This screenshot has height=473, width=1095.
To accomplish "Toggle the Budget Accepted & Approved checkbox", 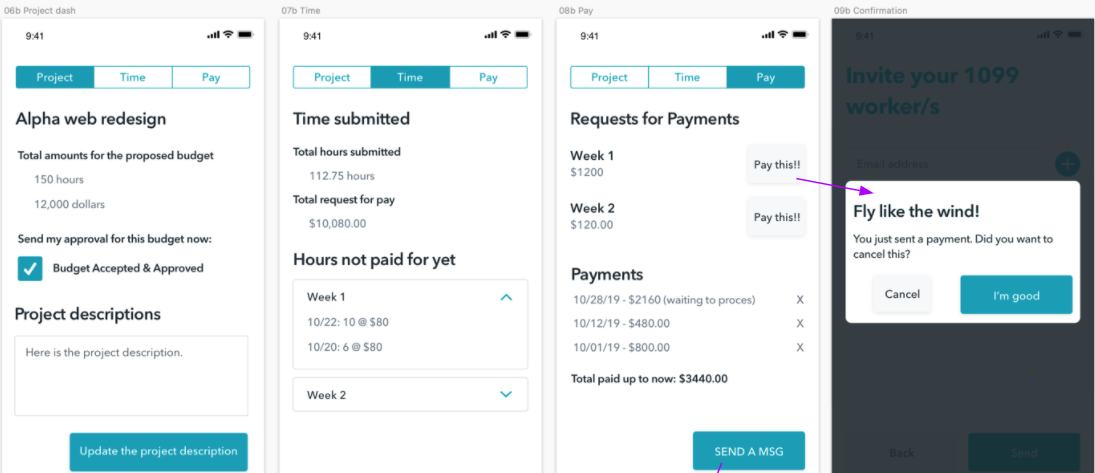I will pos(31,268).
